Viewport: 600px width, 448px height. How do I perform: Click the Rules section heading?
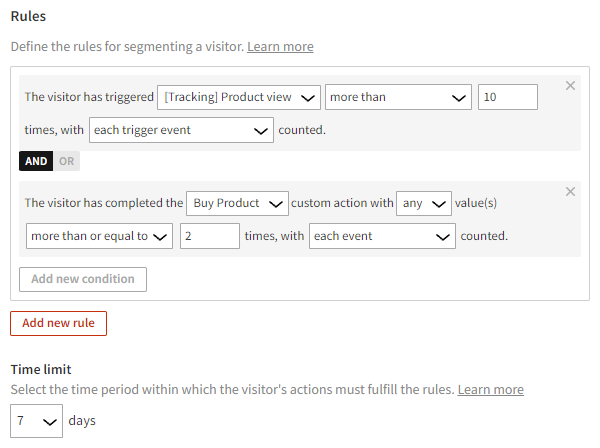click(x=28, y=17)
